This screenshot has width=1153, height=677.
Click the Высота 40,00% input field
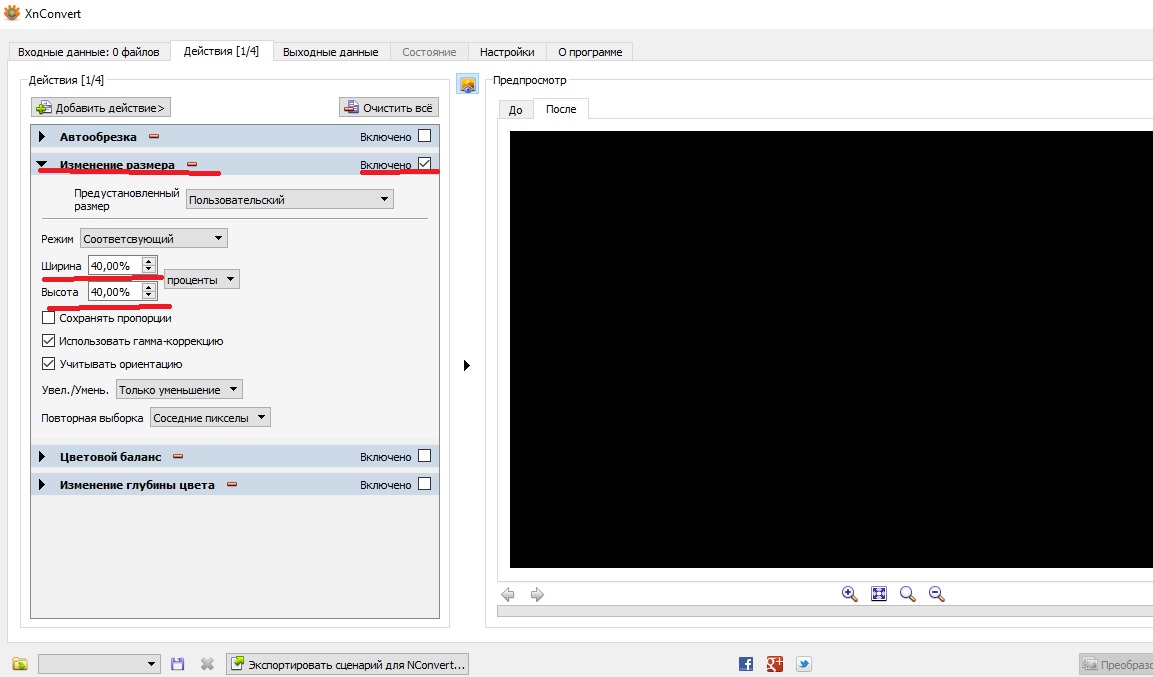point(115,292)
